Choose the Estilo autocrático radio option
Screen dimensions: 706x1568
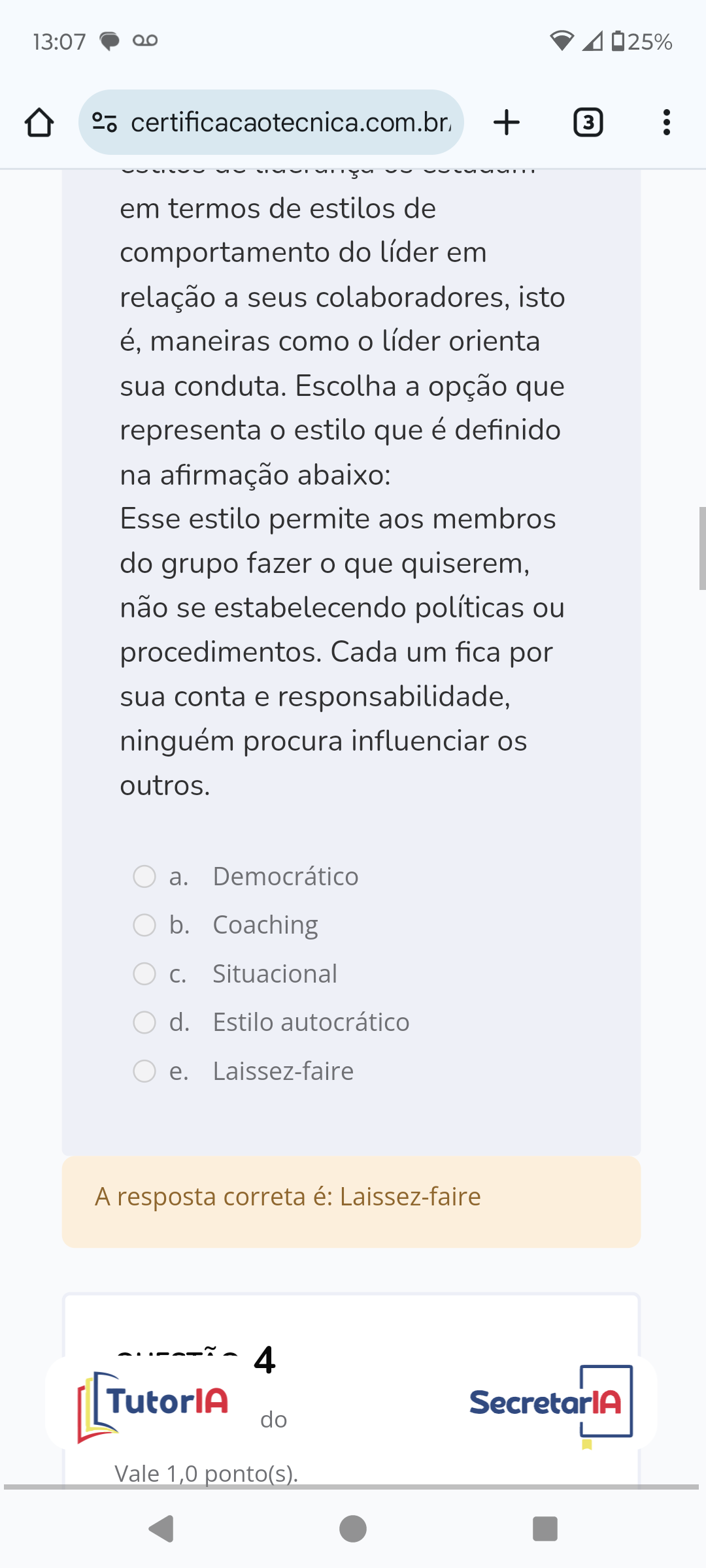(144, 1022)
